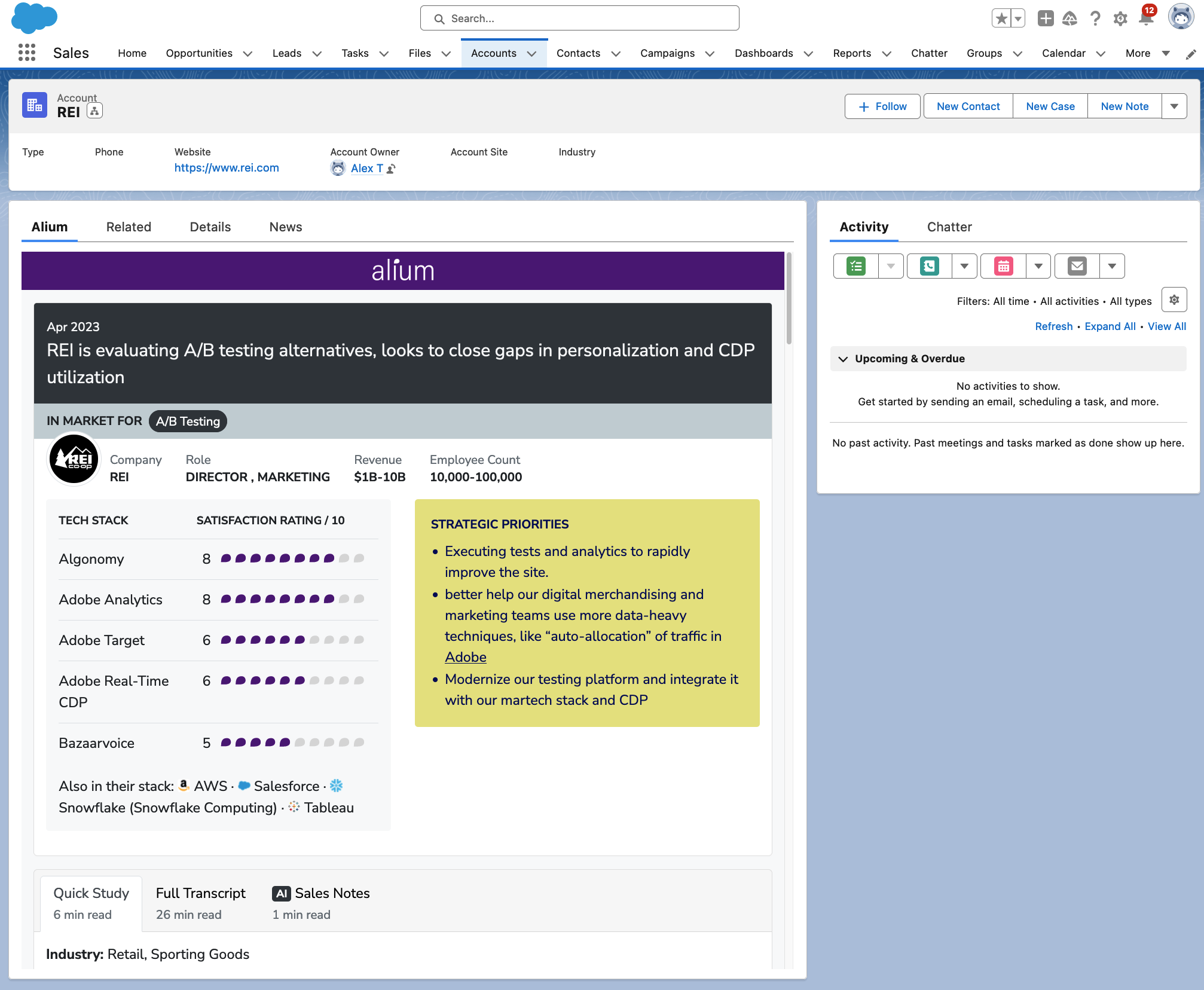Open the Trailhead guidance icon
1204x990 pixels.
1070,19
